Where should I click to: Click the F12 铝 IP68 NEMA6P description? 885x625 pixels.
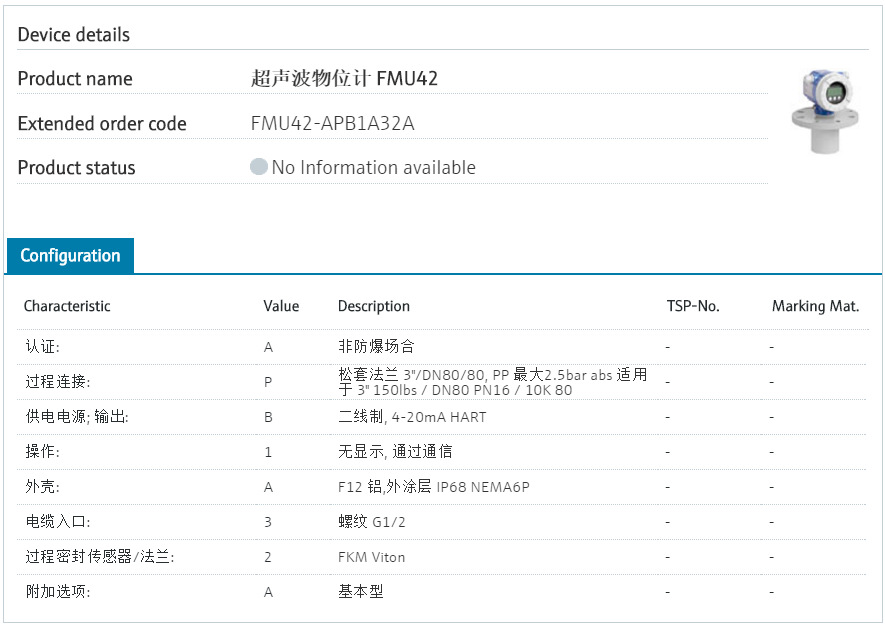pyautogui.click(x=433, y=487)
